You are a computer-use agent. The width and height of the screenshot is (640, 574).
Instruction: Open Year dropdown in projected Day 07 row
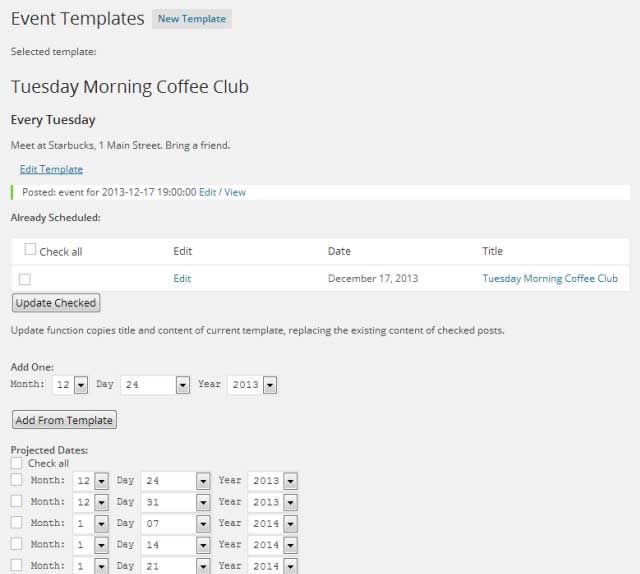pos(273,523)
